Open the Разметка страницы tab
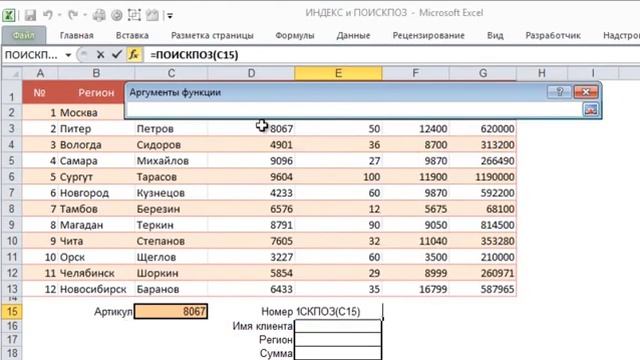Screen dimensions: 640x360 212,36
